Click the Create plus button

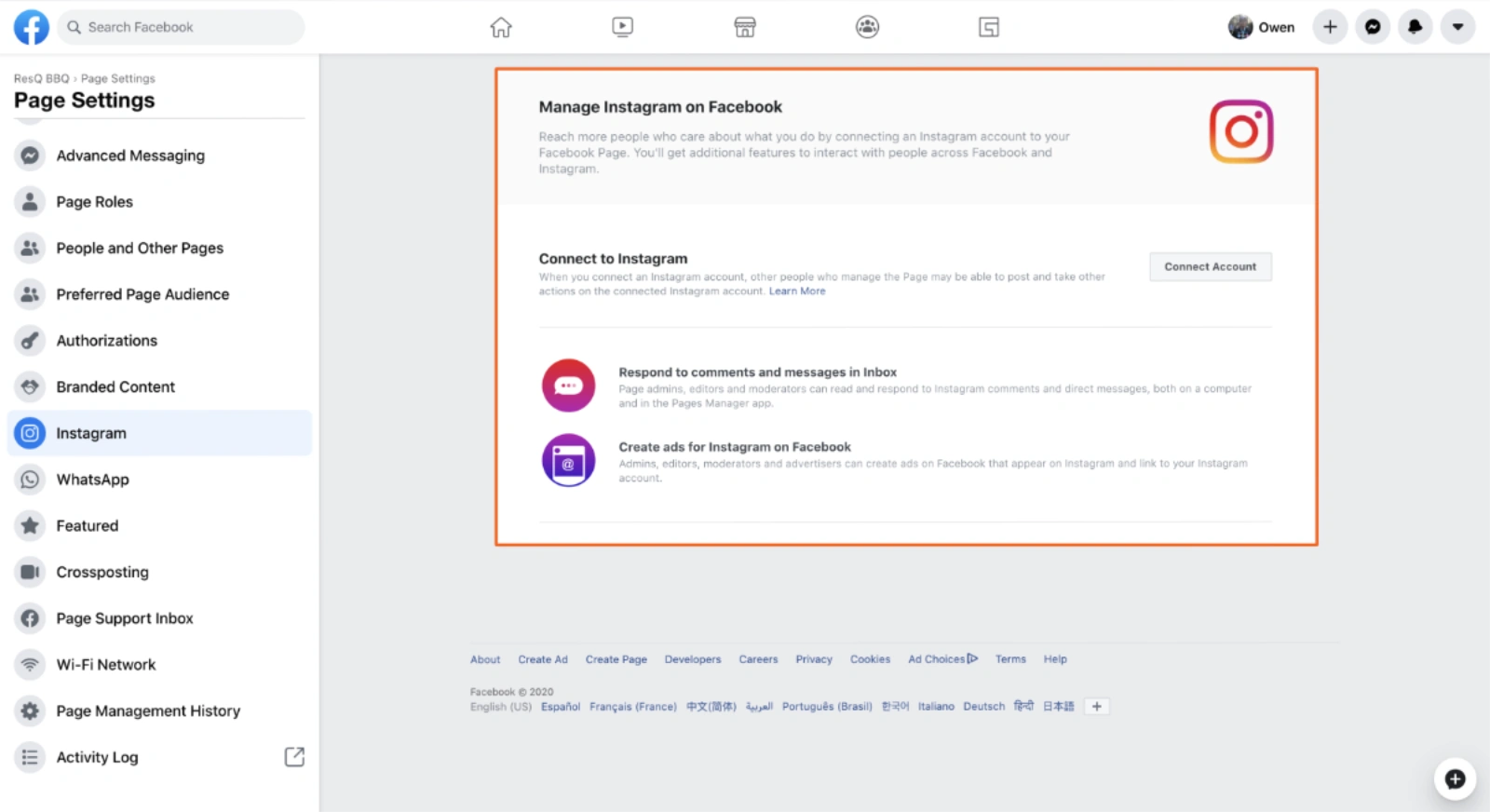[x=1330, y=27]
